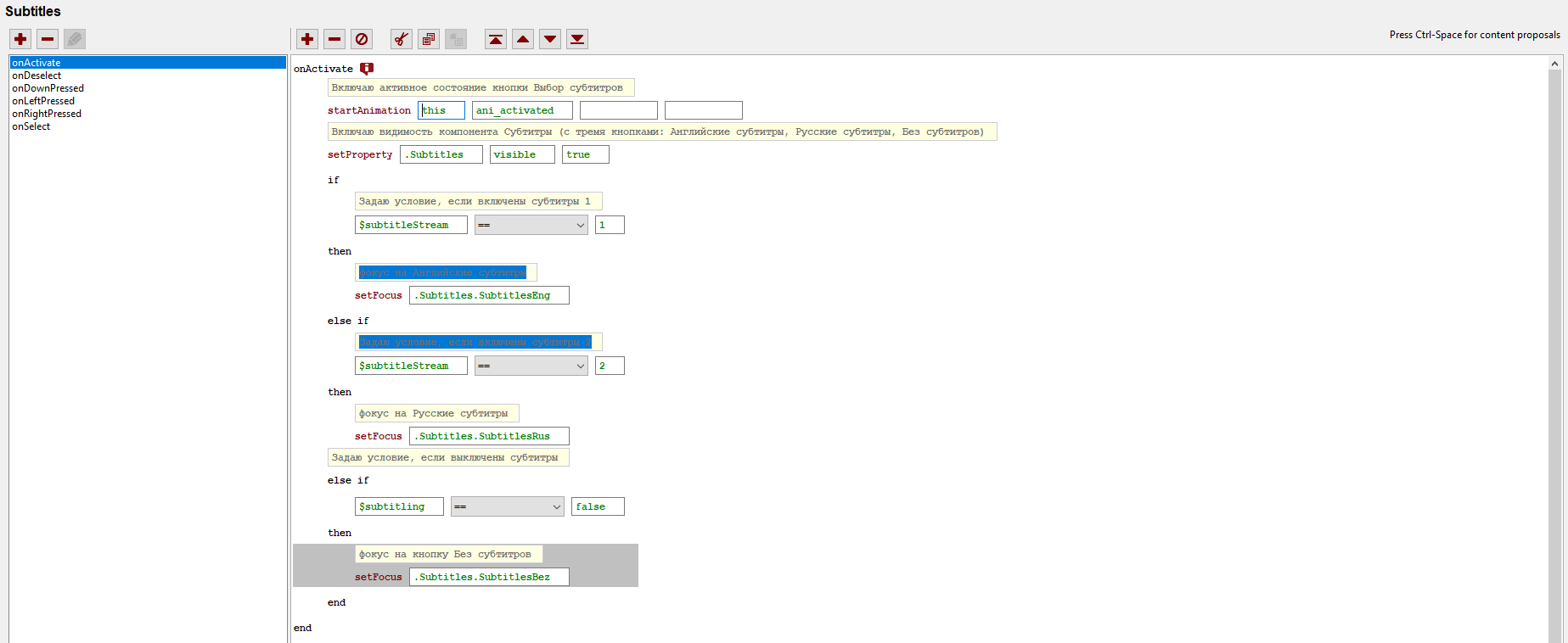The image size is (1568, 643).
Task: Click the comment 'фокус на кнопку Без субтитров'
Action: pyautogui.click(x=448, y=554)
